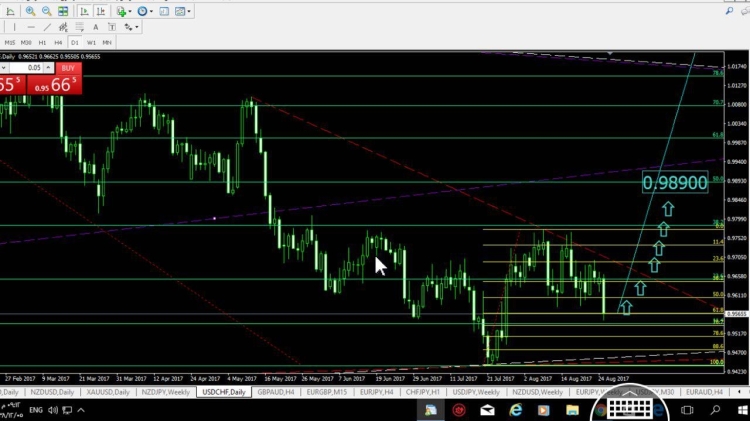Image resolution: width=750 pixels, height=421 pixels.
Task: Click the ENG language indicator
Action: pyautogui.click(x=36, y=410)
